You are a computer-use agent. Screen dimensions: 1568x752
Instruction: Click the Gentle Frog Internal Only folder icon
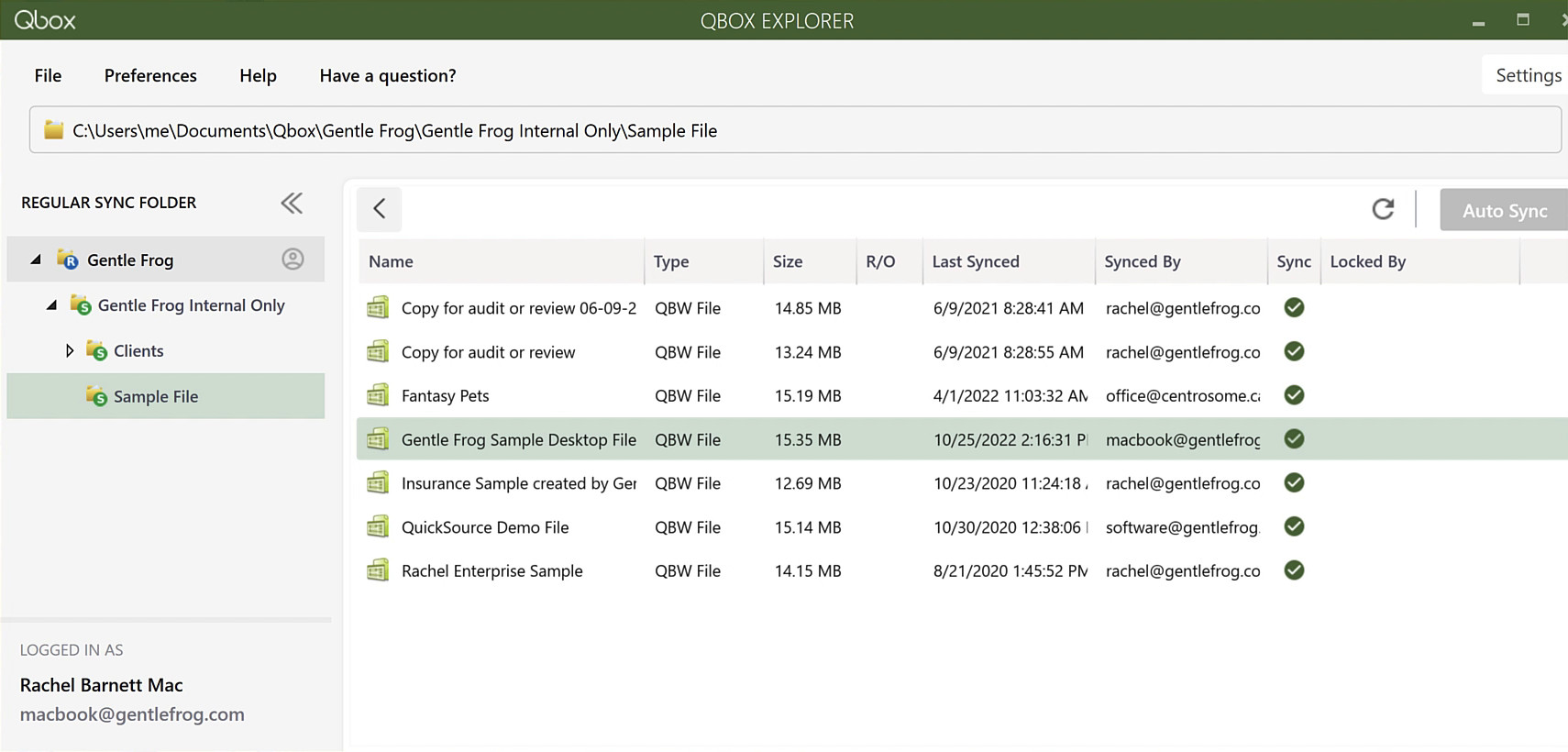(x=81, y=304)
